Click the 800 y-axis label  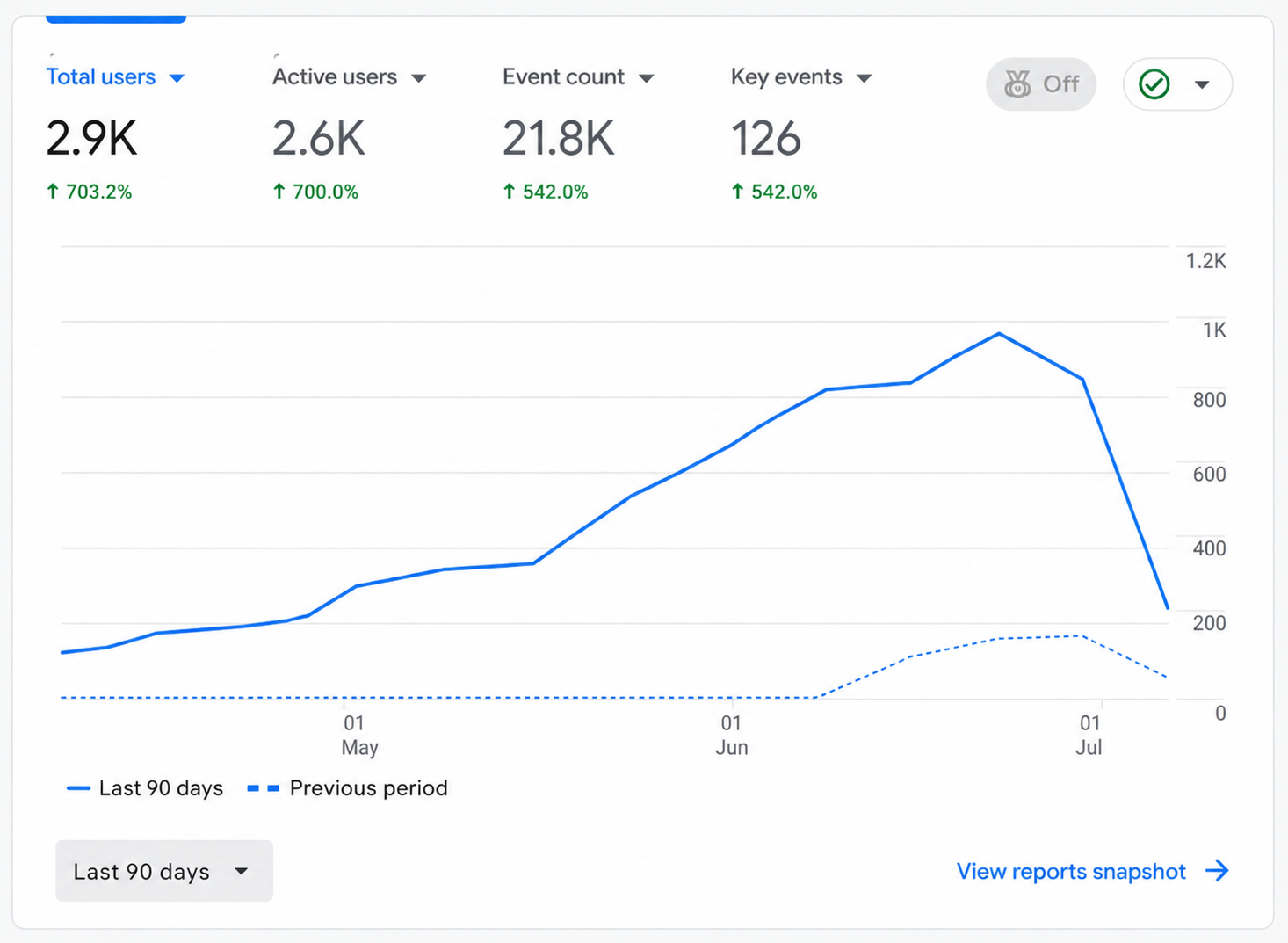tap(1209, 400)
